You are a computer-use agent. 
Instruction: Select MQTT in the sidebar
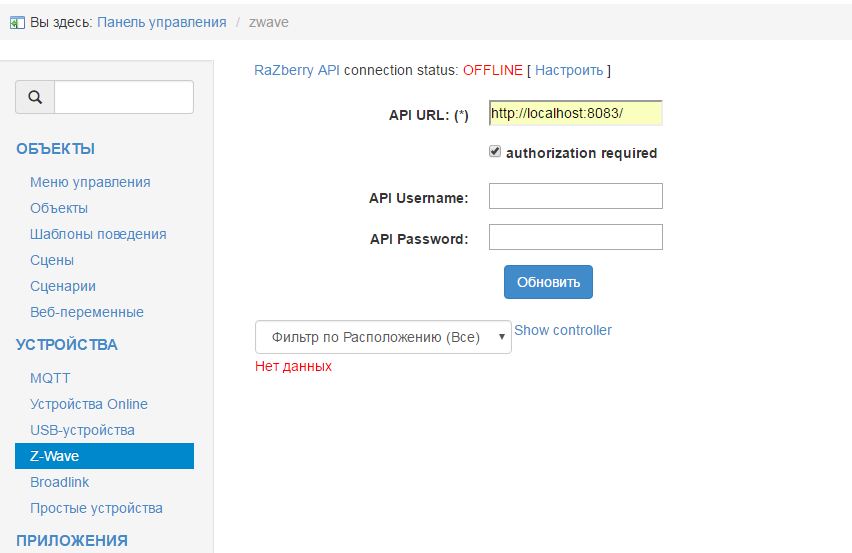click(x=50, y=378)
